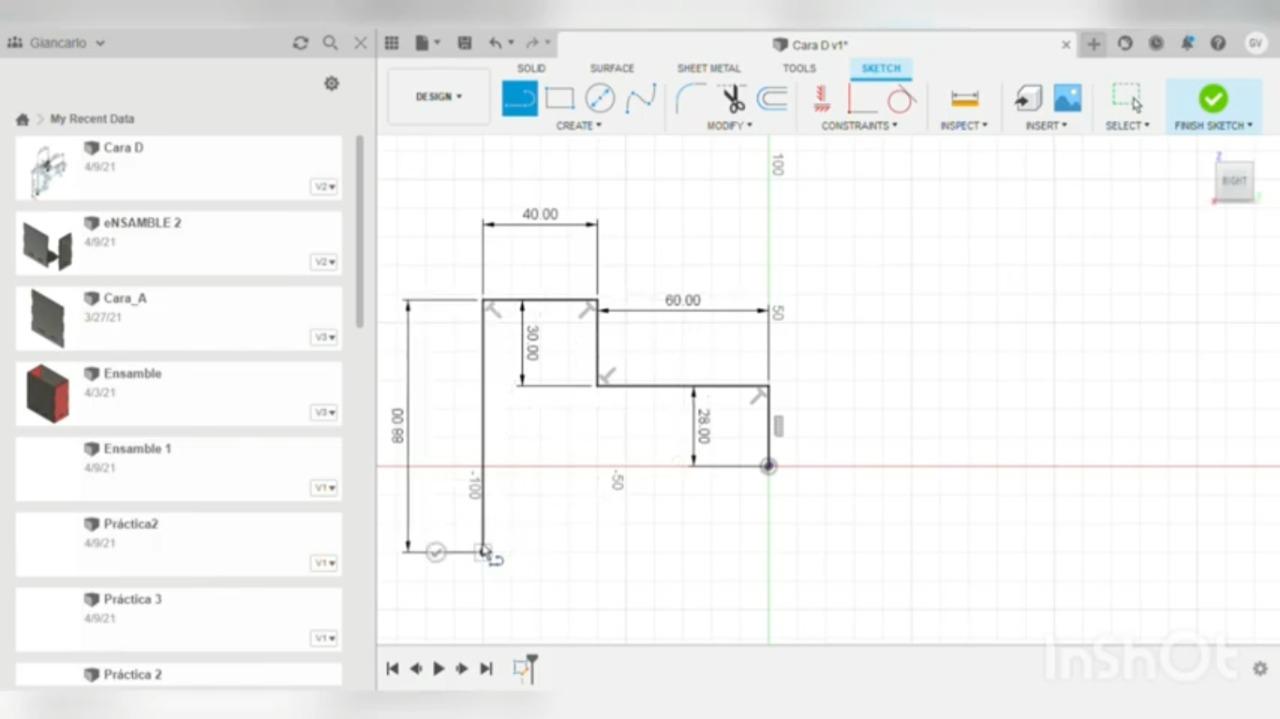Screen dimensions: 1280x719
Task: Expand the CREATE dropdown menu
Action: pyautogui.click(x=579, y=126)
